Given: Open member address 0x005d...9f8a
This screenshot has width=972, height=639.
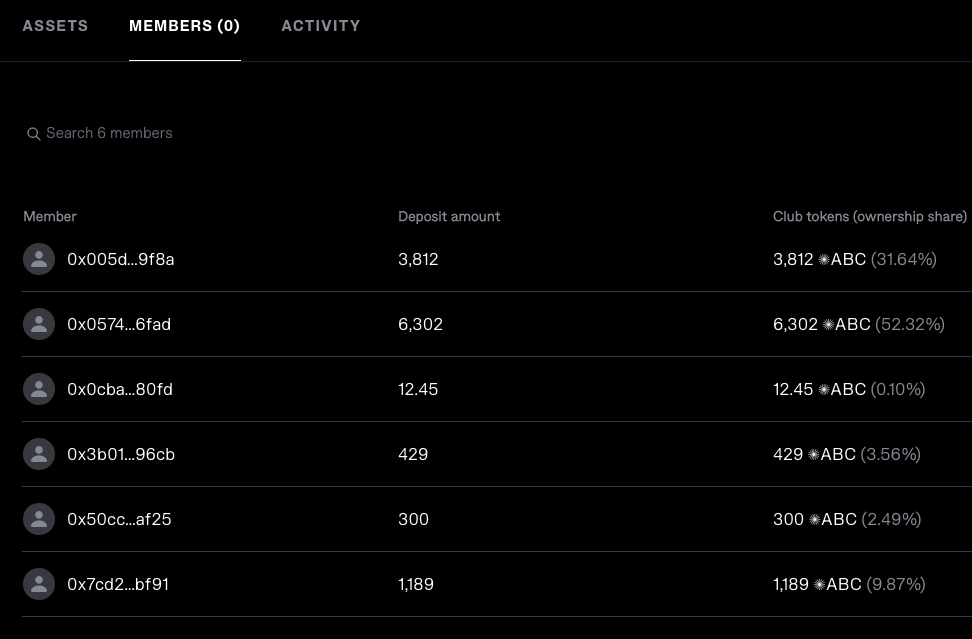Looking at the screenshot, I should coord(121,260).
